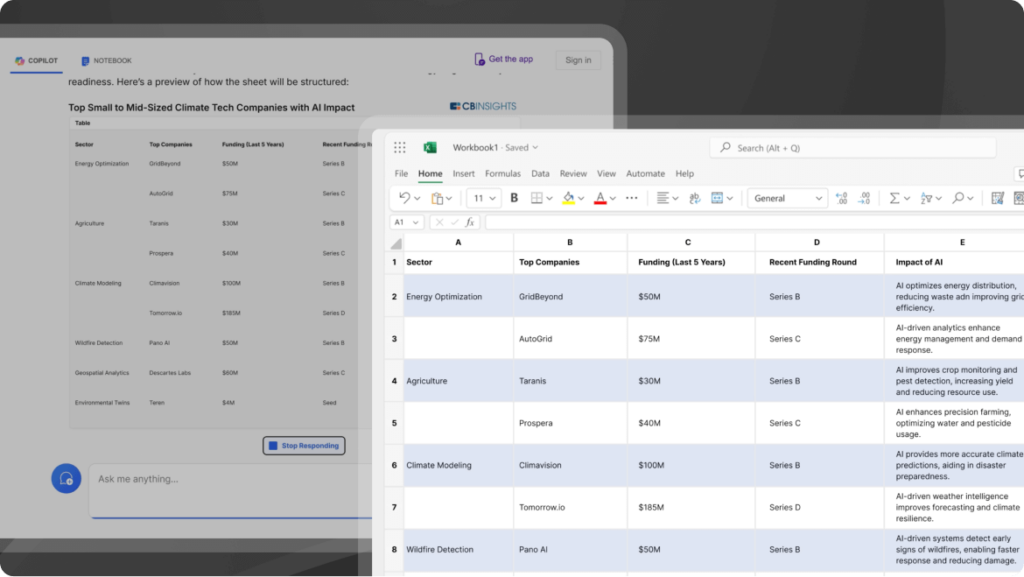
Task: Expand the A1 name box dropdown
Action: pyautogui.click(x=417, y=222)
